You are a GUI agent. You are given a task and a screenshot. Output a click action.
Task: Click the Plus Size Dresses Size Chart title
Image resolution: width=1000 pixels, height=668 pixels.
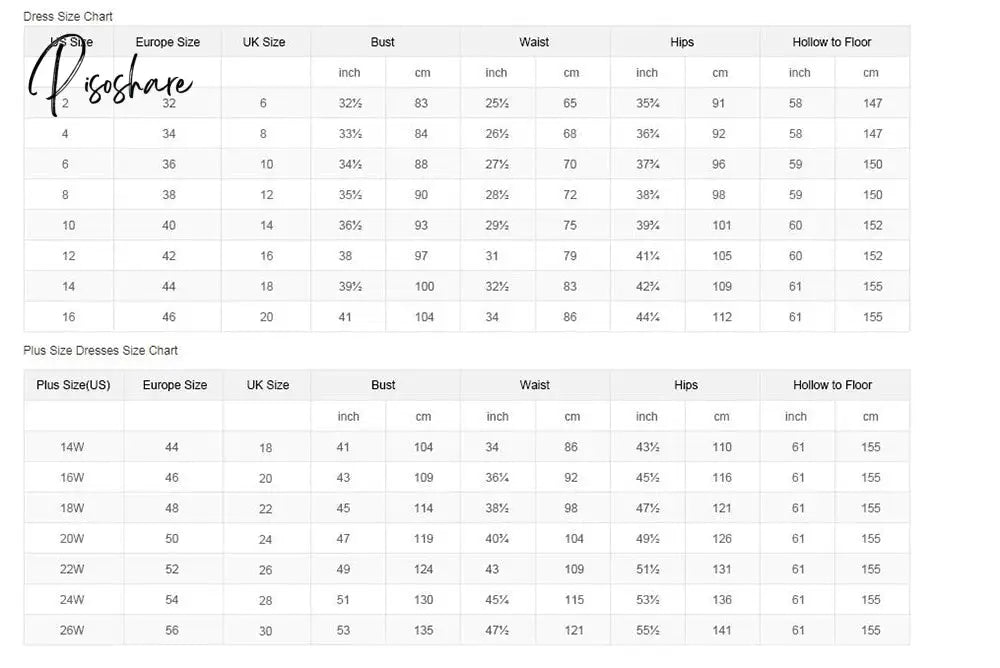(x=101, y=350)
